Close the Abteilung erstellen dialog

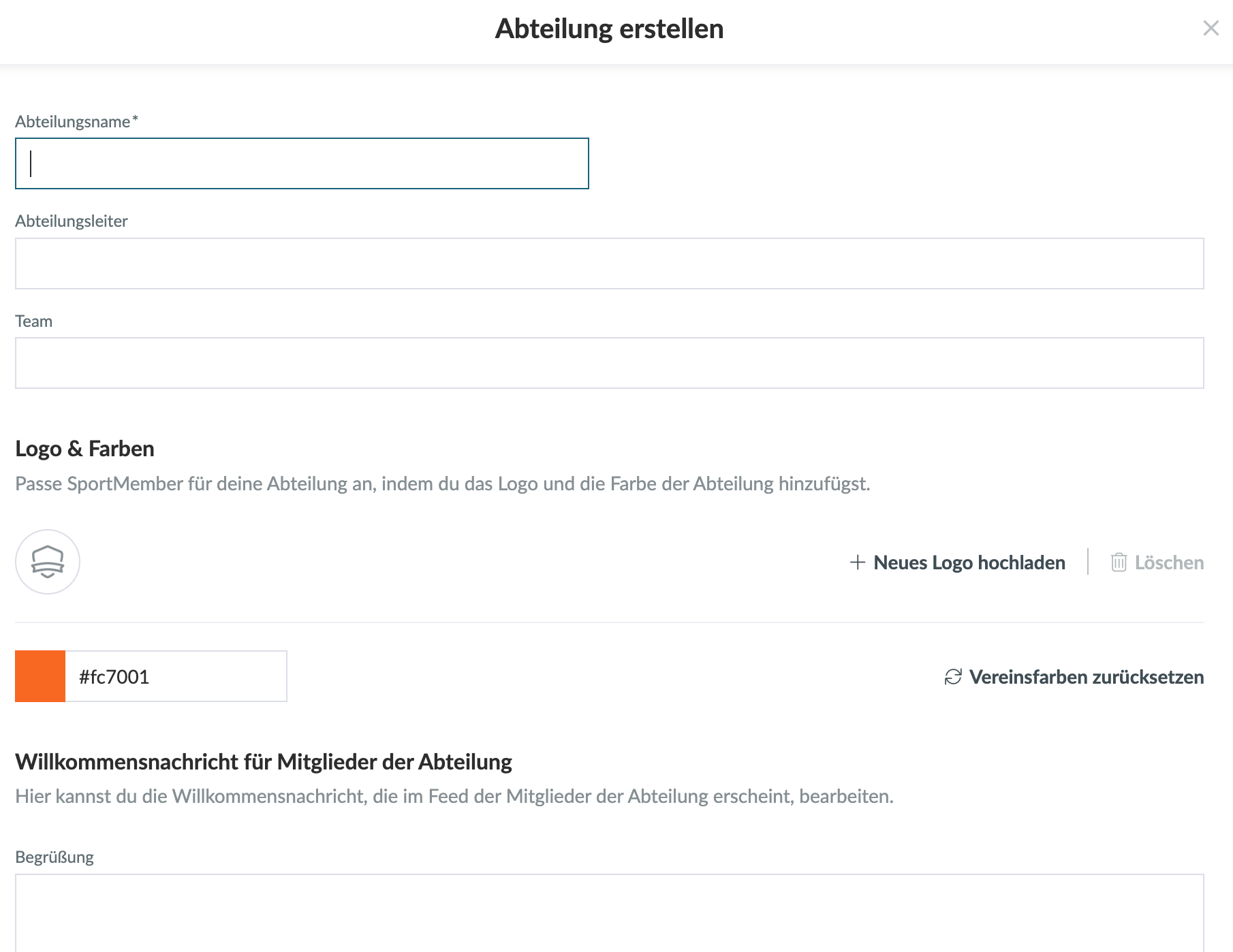[x=1211, y=28]
